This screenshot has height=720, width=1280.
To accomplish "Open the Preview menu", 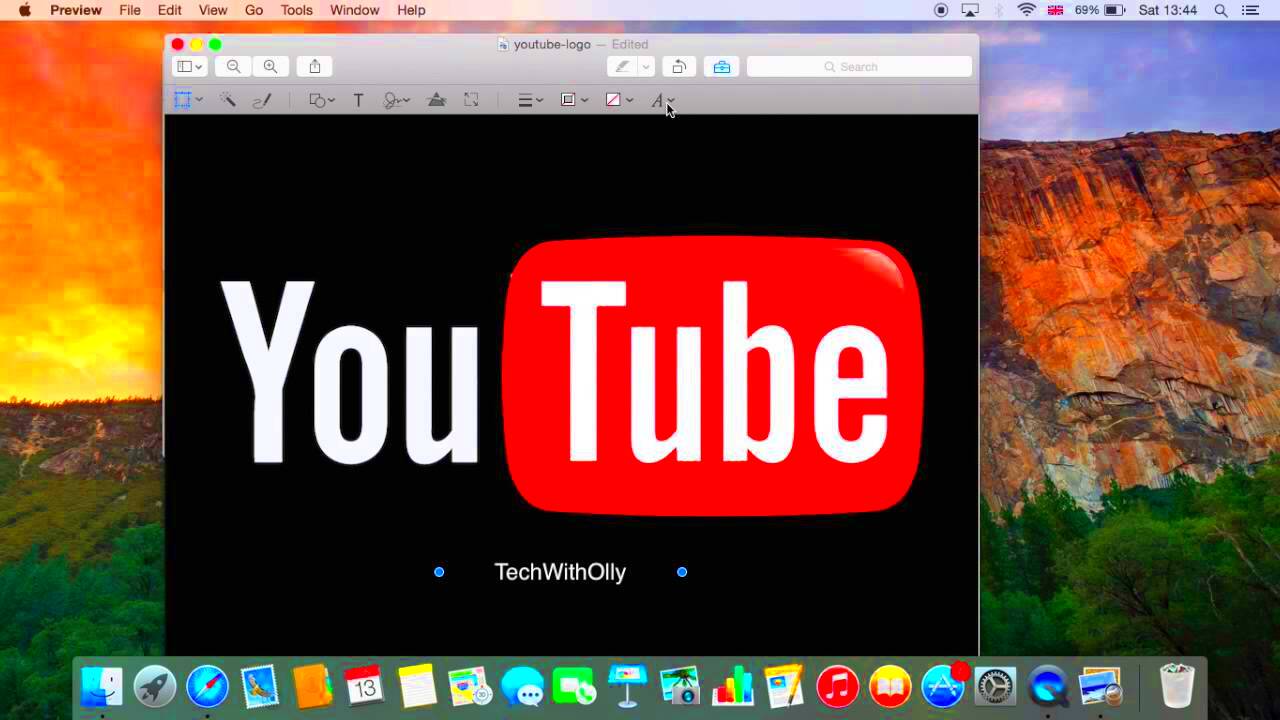I will pos(76,10).
